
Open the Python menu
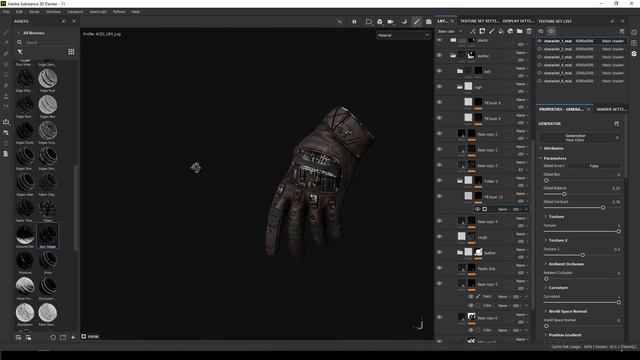point(119,12)
